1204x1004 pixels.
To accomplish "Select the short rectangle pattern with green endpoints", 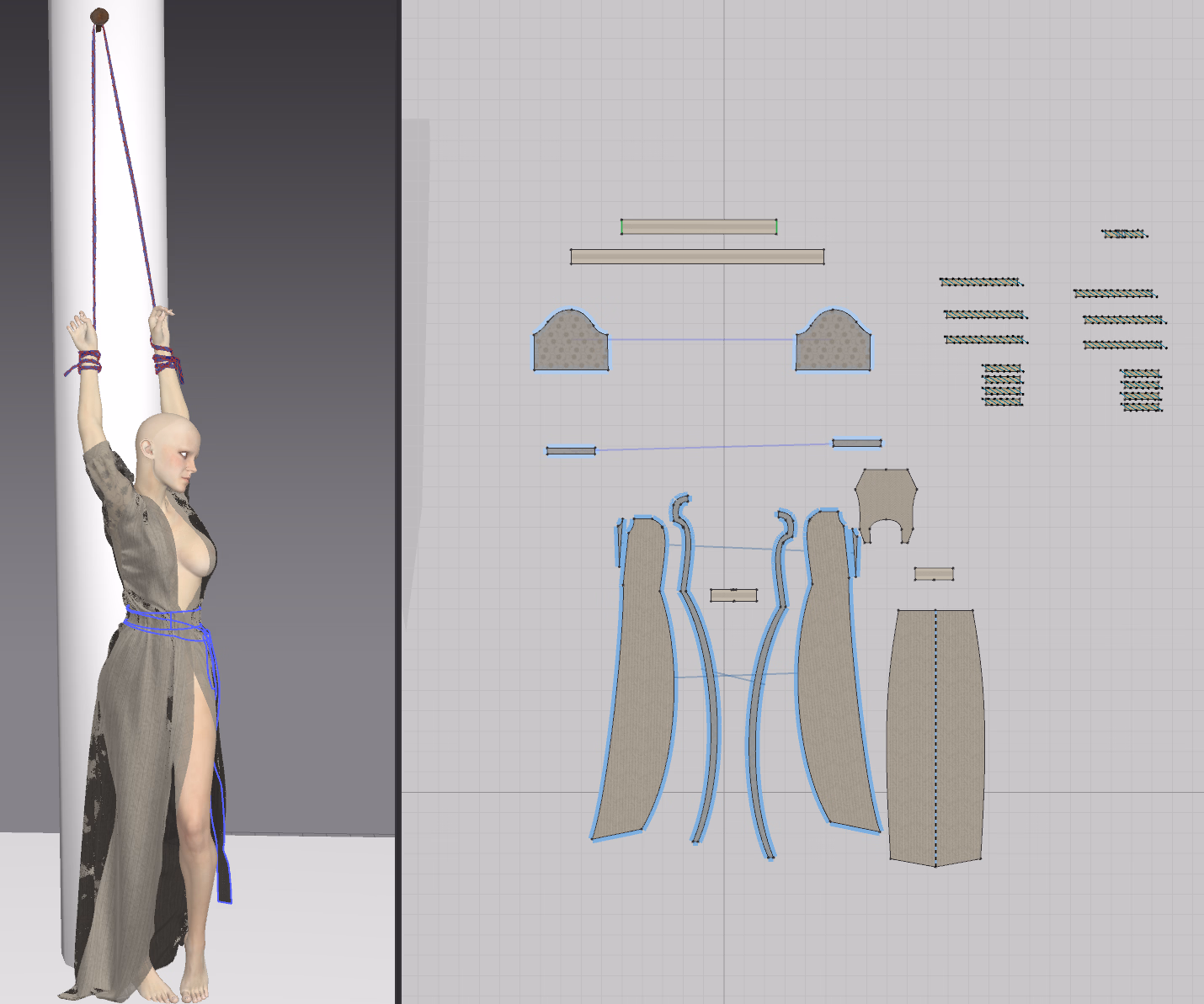I will pos(698,226).
